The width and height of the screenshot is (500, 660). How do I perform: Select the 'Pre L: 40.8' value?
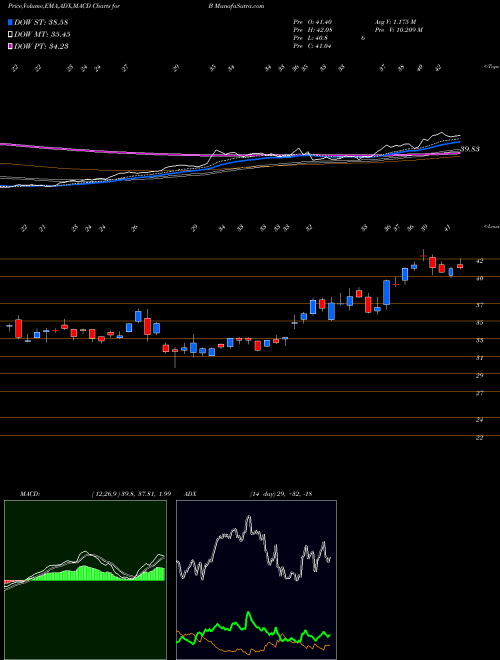coord(310,38)
